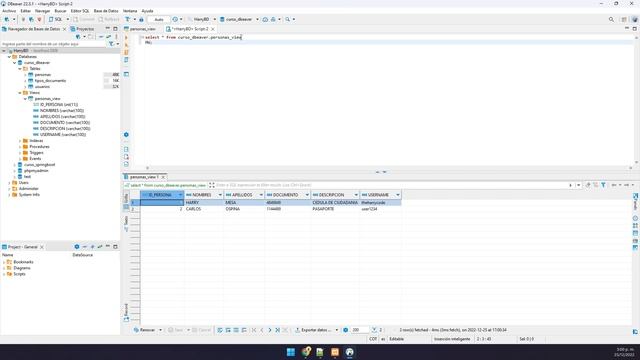Open the NOMBRES column header dropdown

tap(220, 195)
